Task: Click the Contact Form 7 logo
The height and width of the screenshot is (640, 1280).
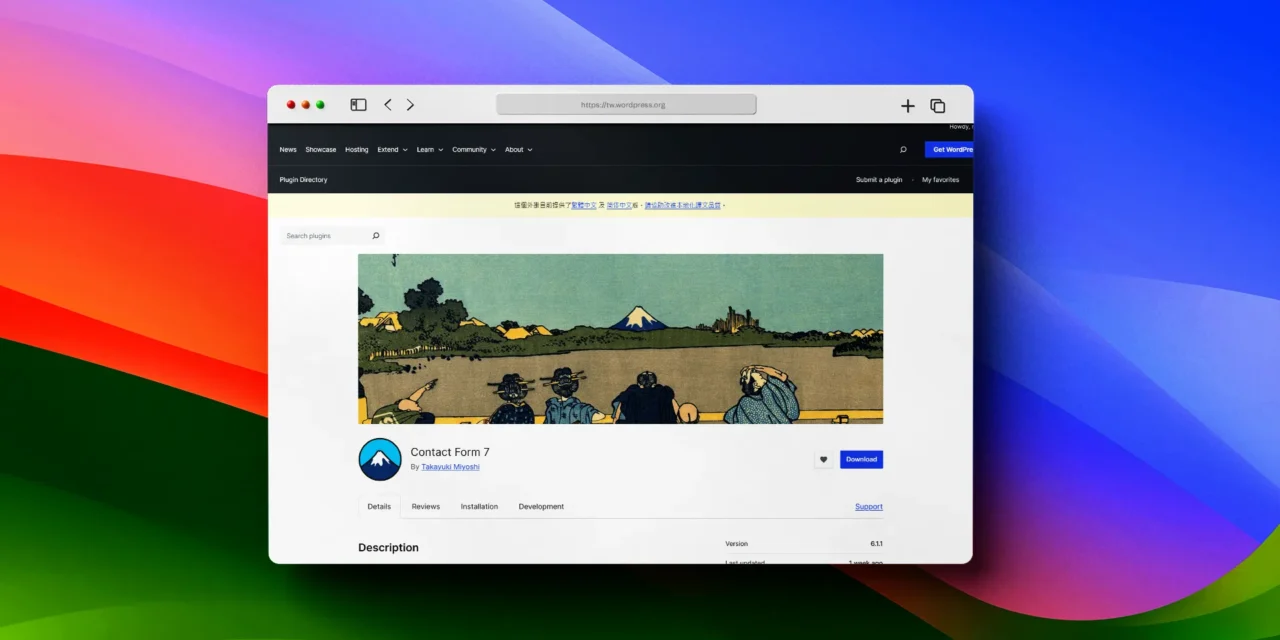Action: tap(380, 459)
